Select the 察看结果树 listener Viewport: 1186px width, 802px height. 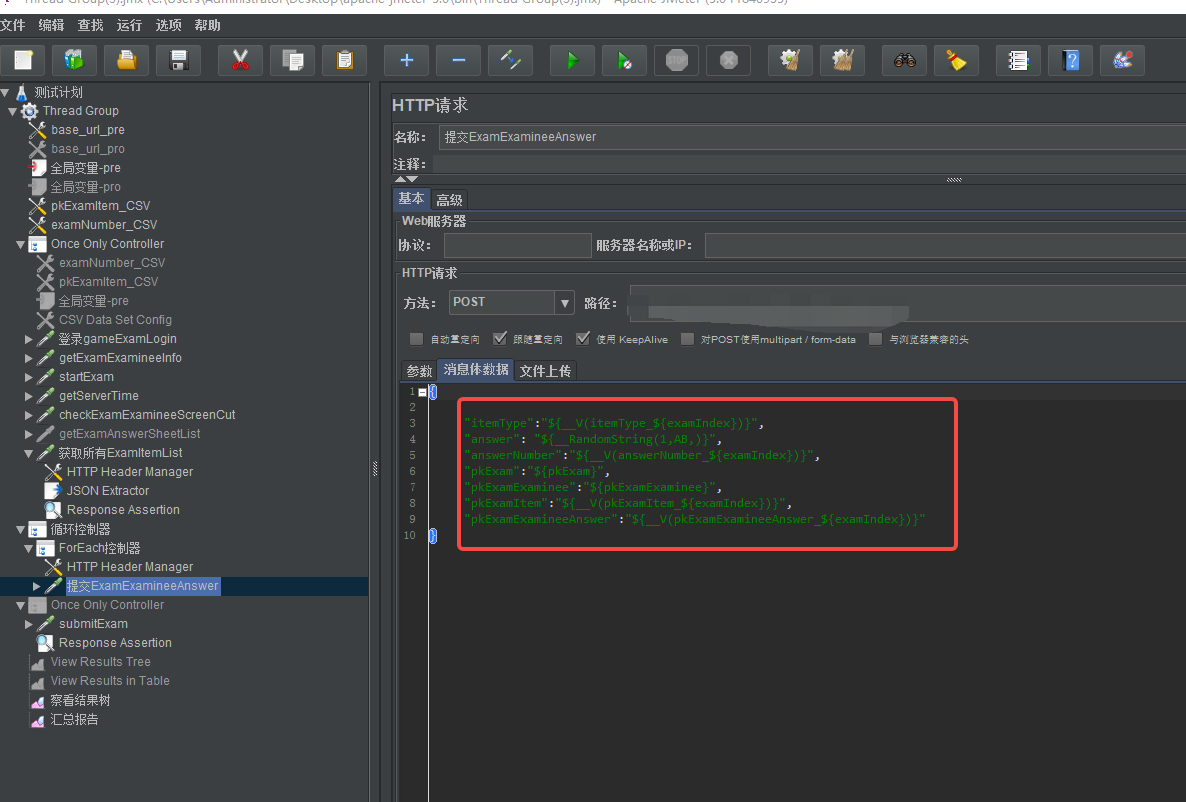click(x=80, y=701)
